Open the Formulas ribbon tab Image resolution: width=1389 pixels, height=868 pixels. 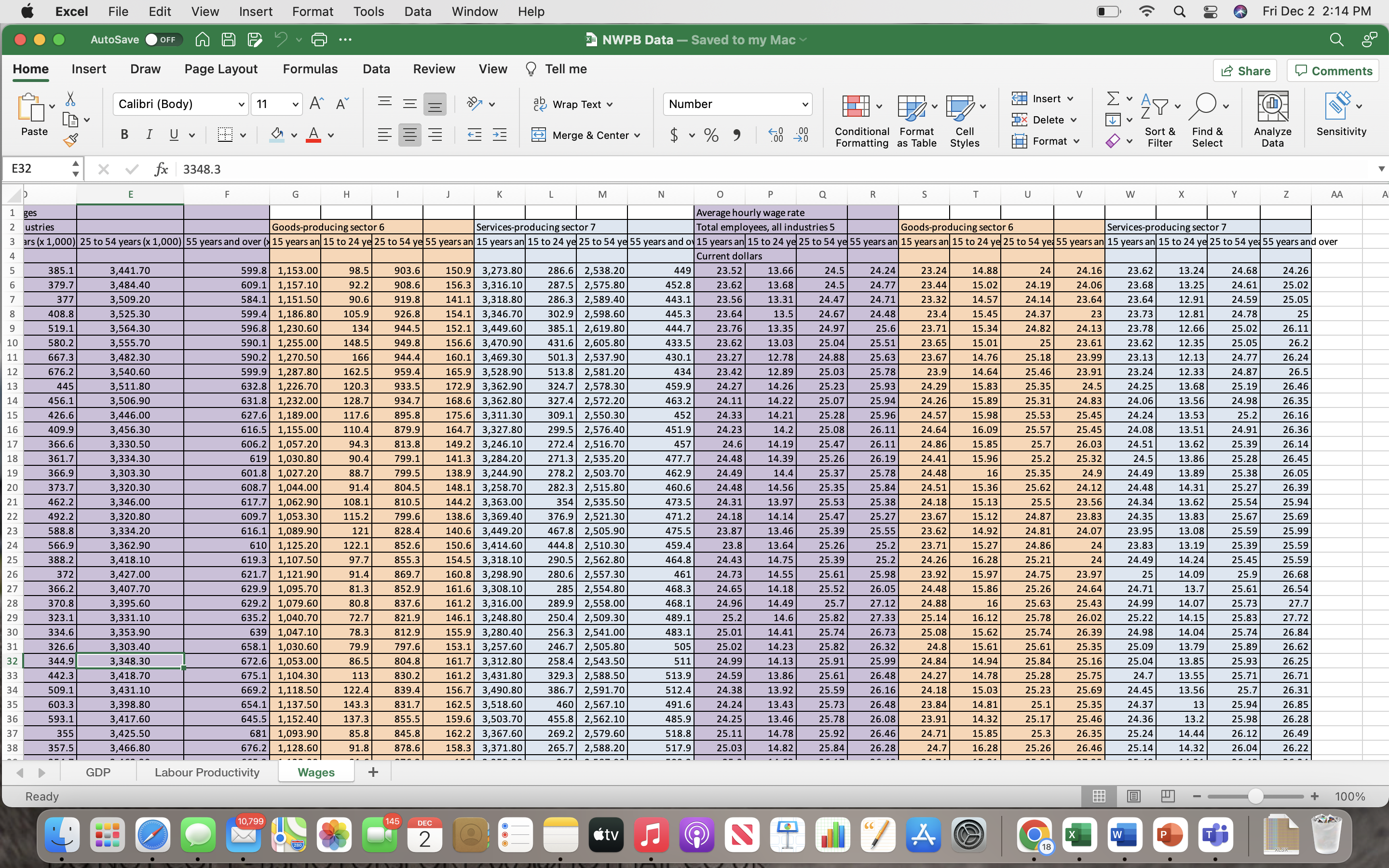310,68
